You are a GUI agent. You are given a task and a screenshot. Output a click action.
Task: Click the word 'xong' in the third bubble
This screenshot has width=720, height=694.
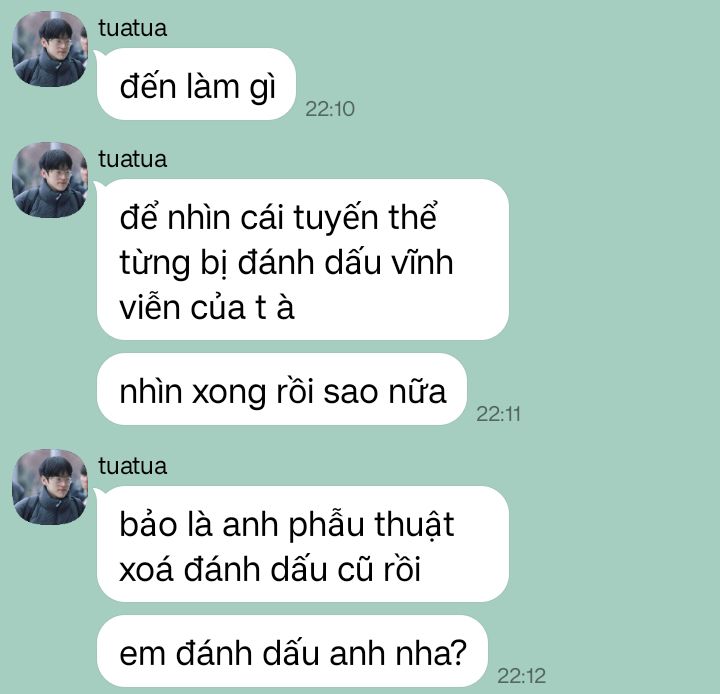[228, 393]
